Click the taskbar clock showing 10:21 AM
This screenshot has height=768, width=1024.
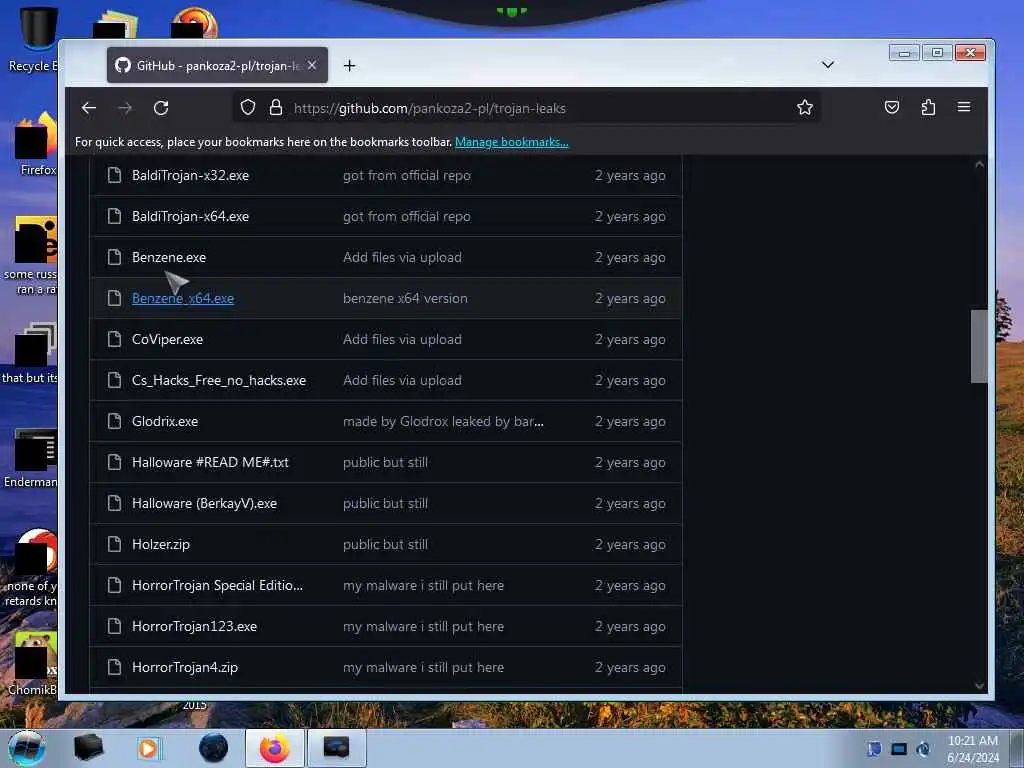point(972,748)
